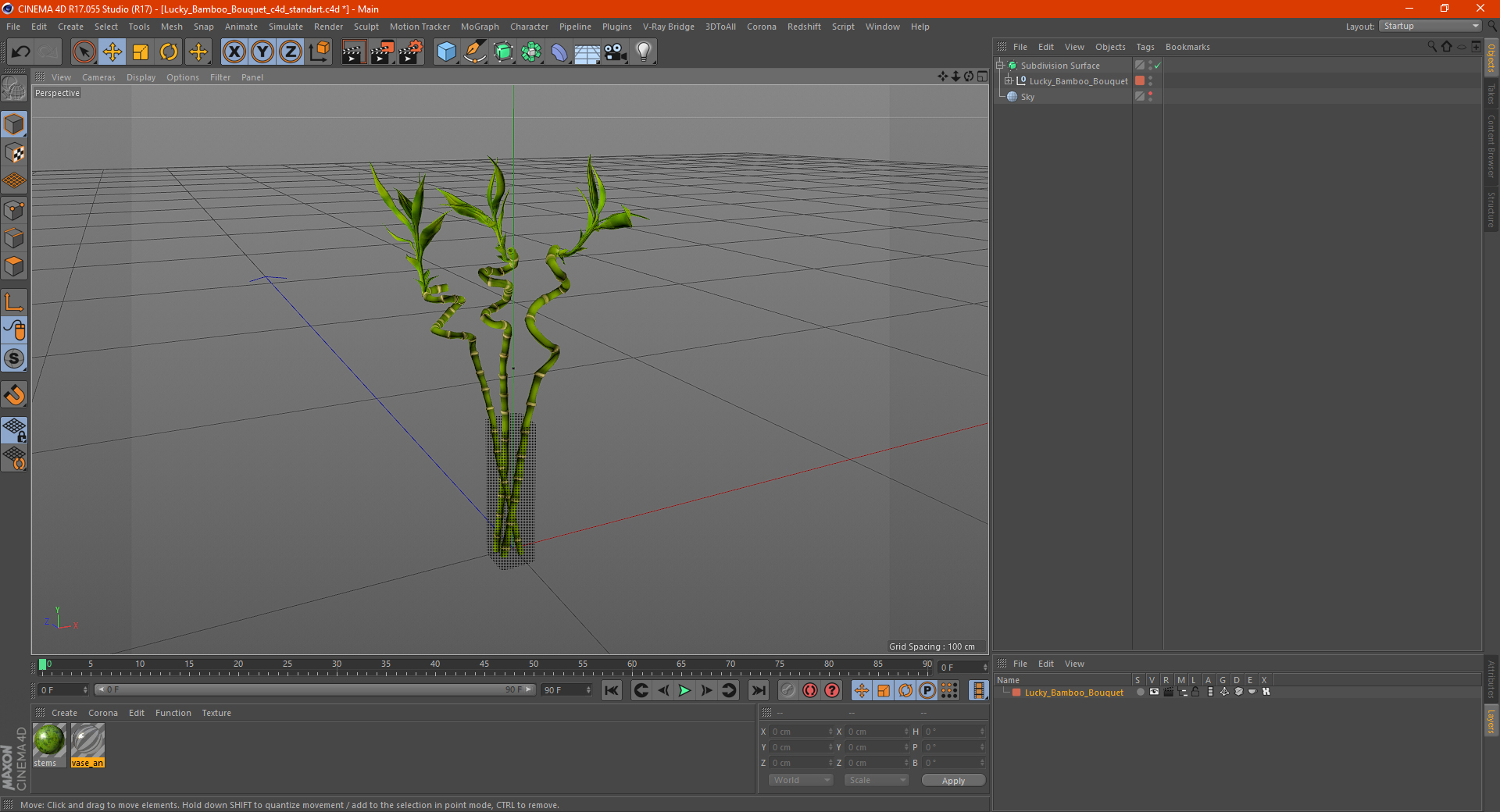This screenshot has height=812, width=1500.
Task: Toggle layer Lucky_Bamboo_Bouquet render icon
Action: pyautogui.click(x=1168, y=692)
